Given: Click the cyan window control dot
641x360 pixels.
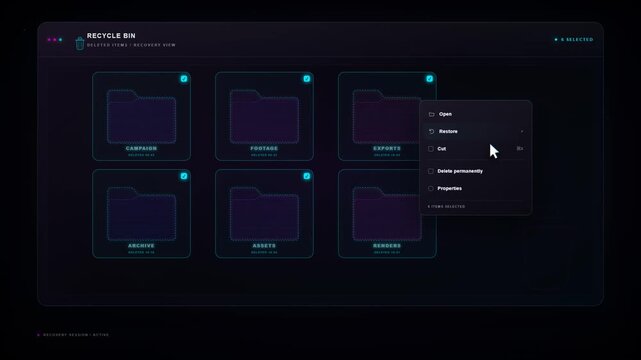Looking at the screenshot, I should pos(61,40).
